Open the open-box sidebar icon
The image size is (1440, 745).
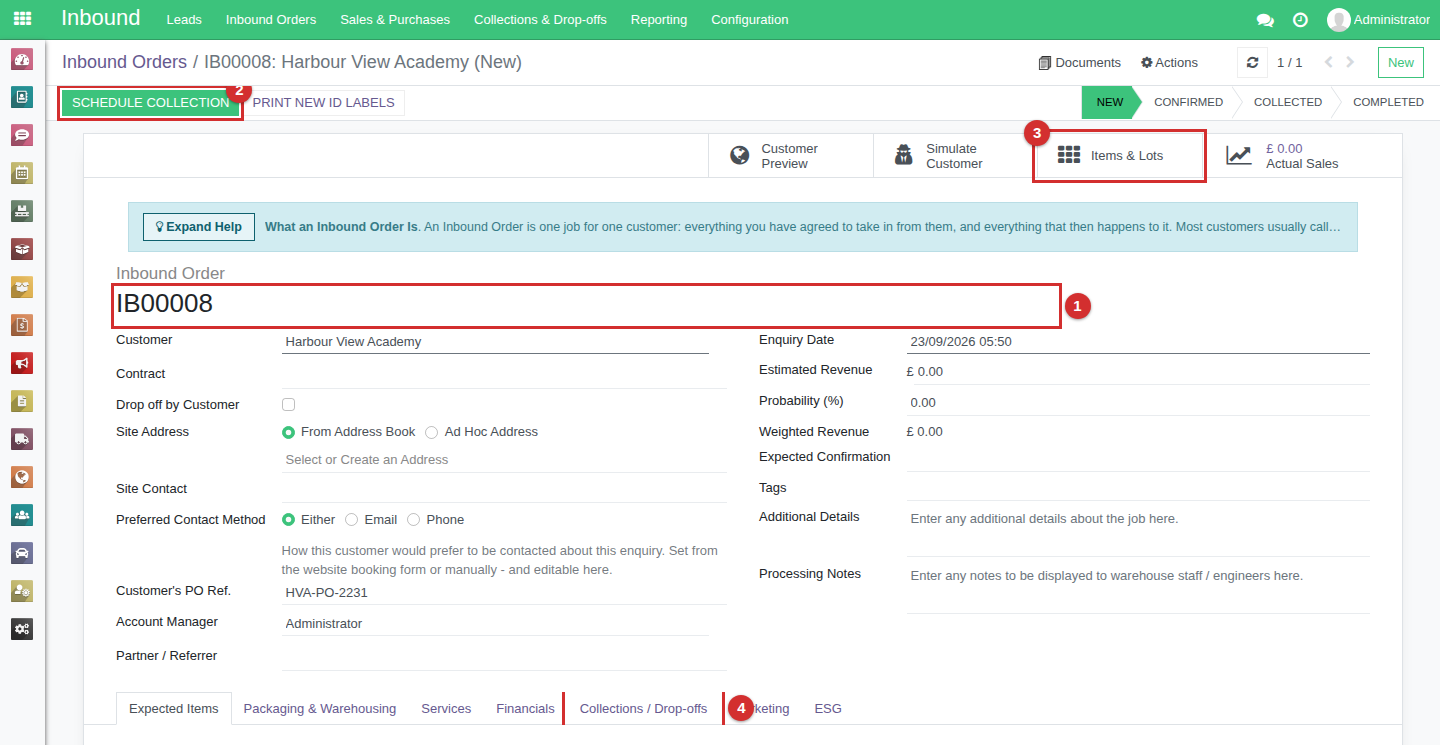22,287
